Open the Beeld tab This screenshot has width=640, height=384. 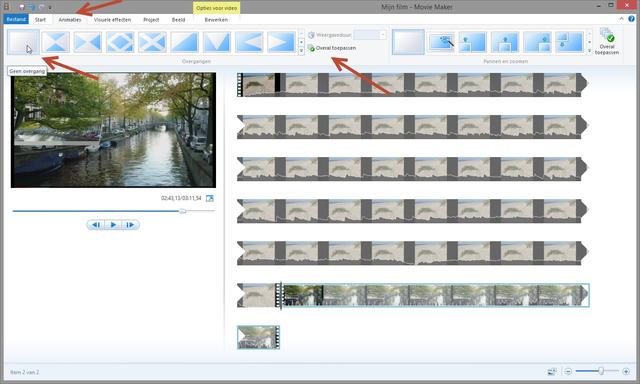(x=178, y=19)
